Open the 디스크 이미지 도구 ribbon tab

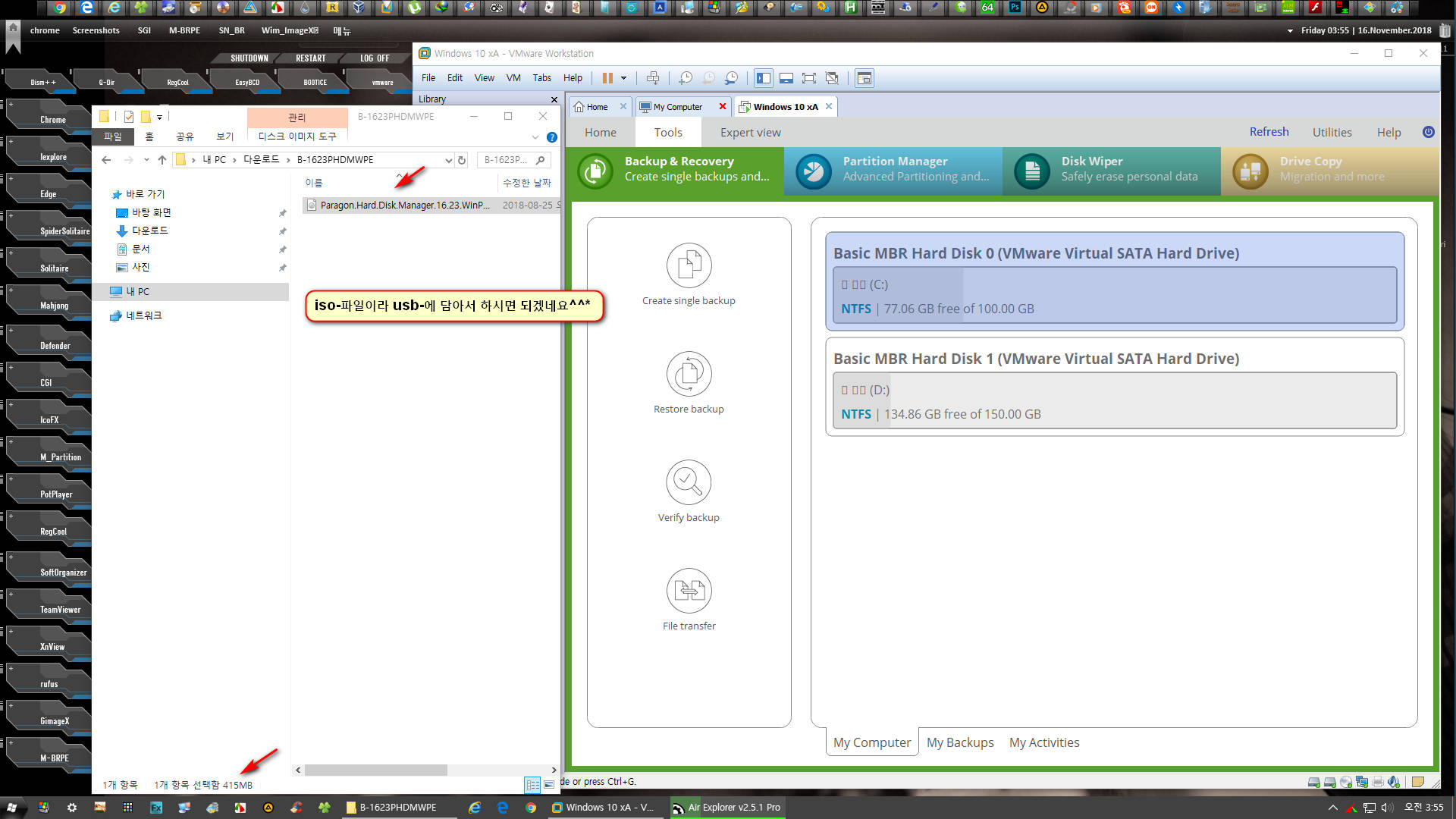point(297,136)
